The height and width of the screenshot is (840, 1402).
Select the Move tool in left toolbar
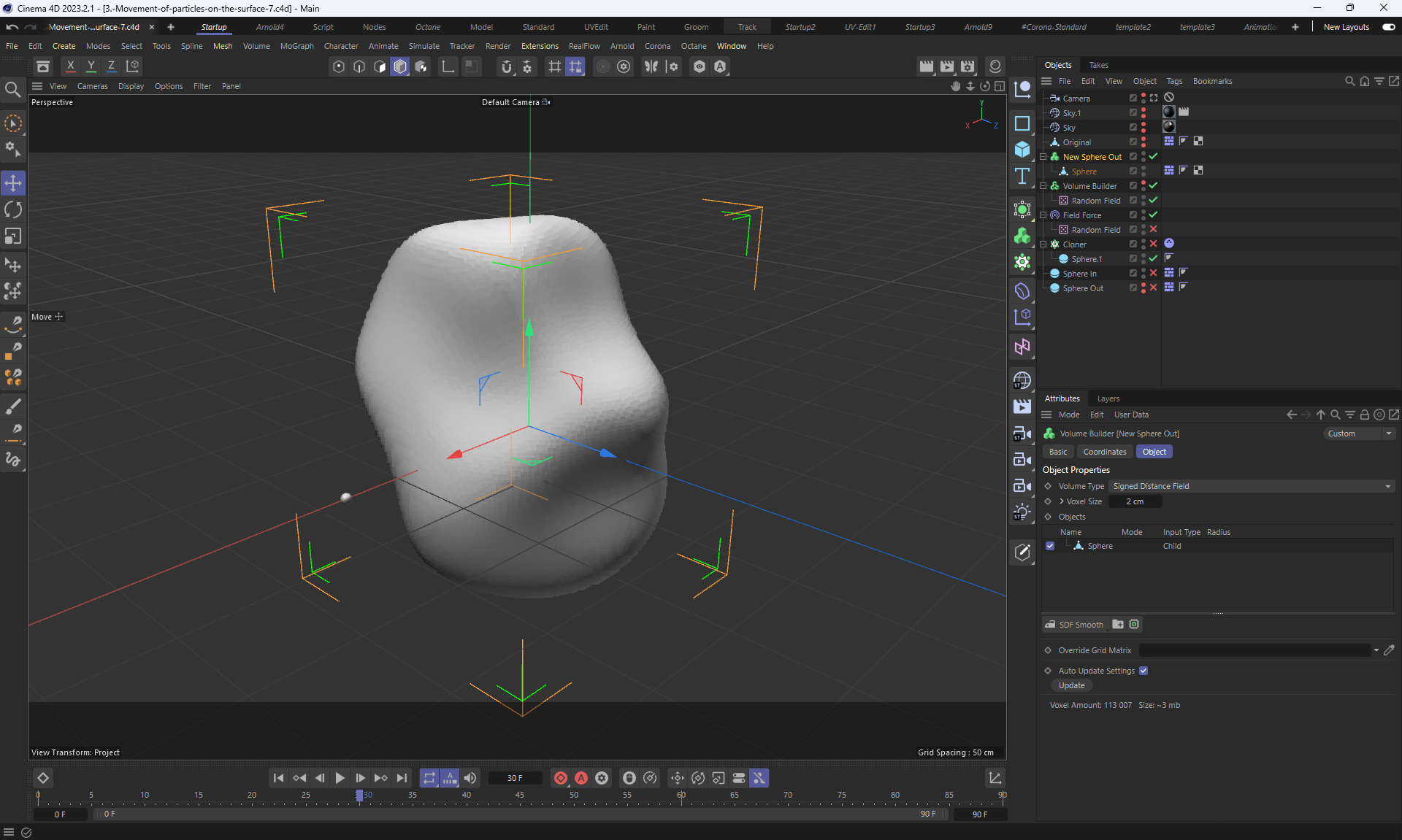coord(13,183)
